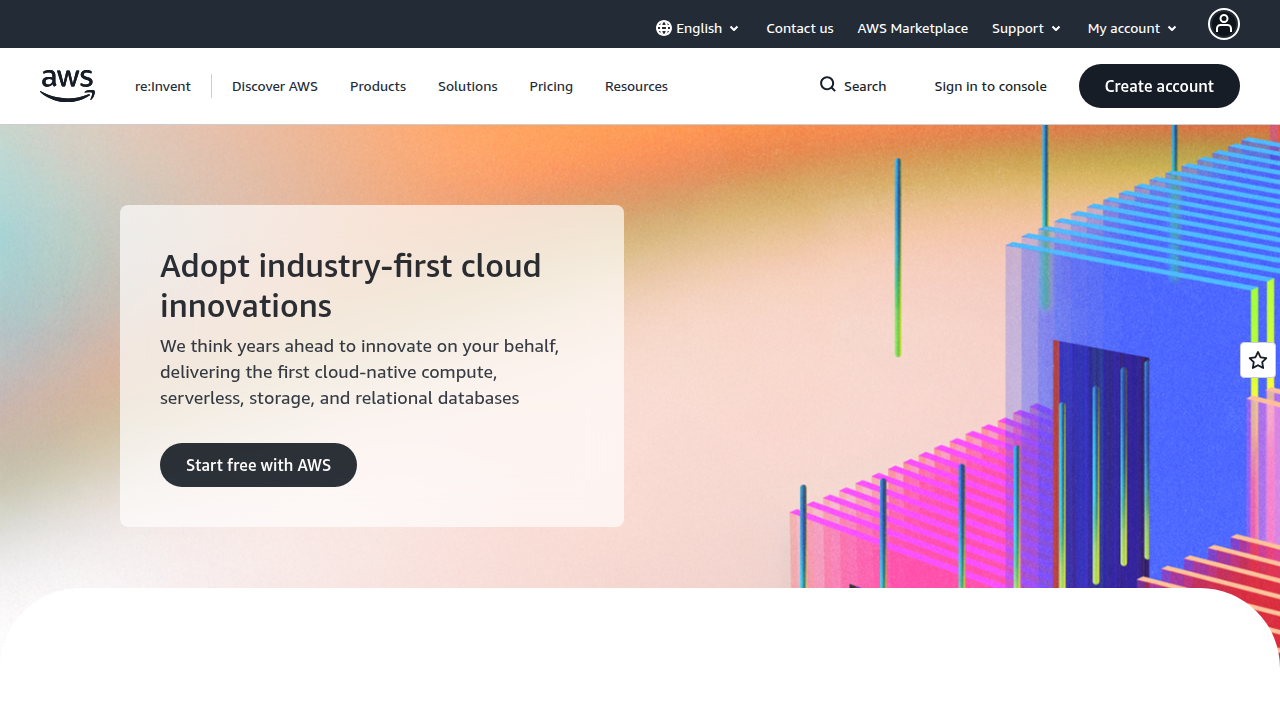
Task: Open the Pricing menu
Action: tap(551, 86)
